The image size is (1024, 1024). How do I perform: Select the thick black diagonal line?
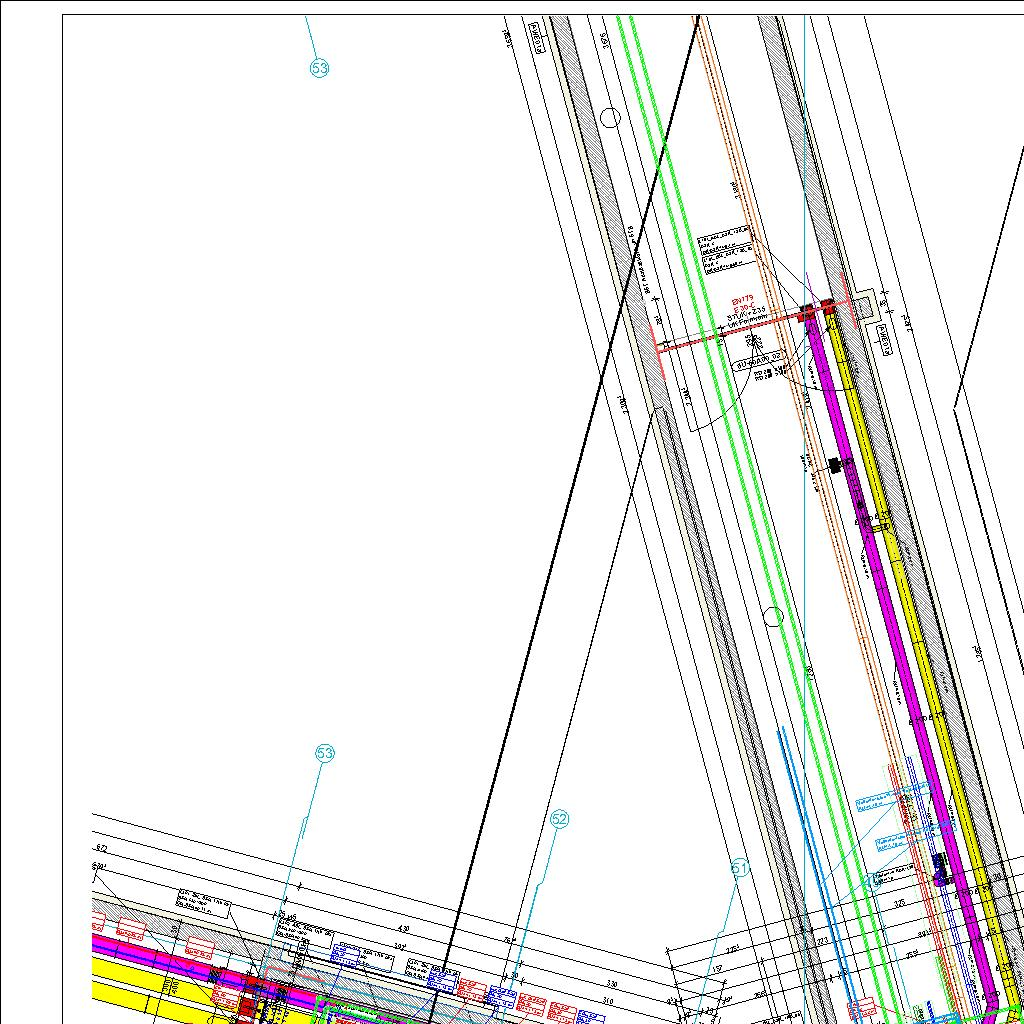point(570,500)
